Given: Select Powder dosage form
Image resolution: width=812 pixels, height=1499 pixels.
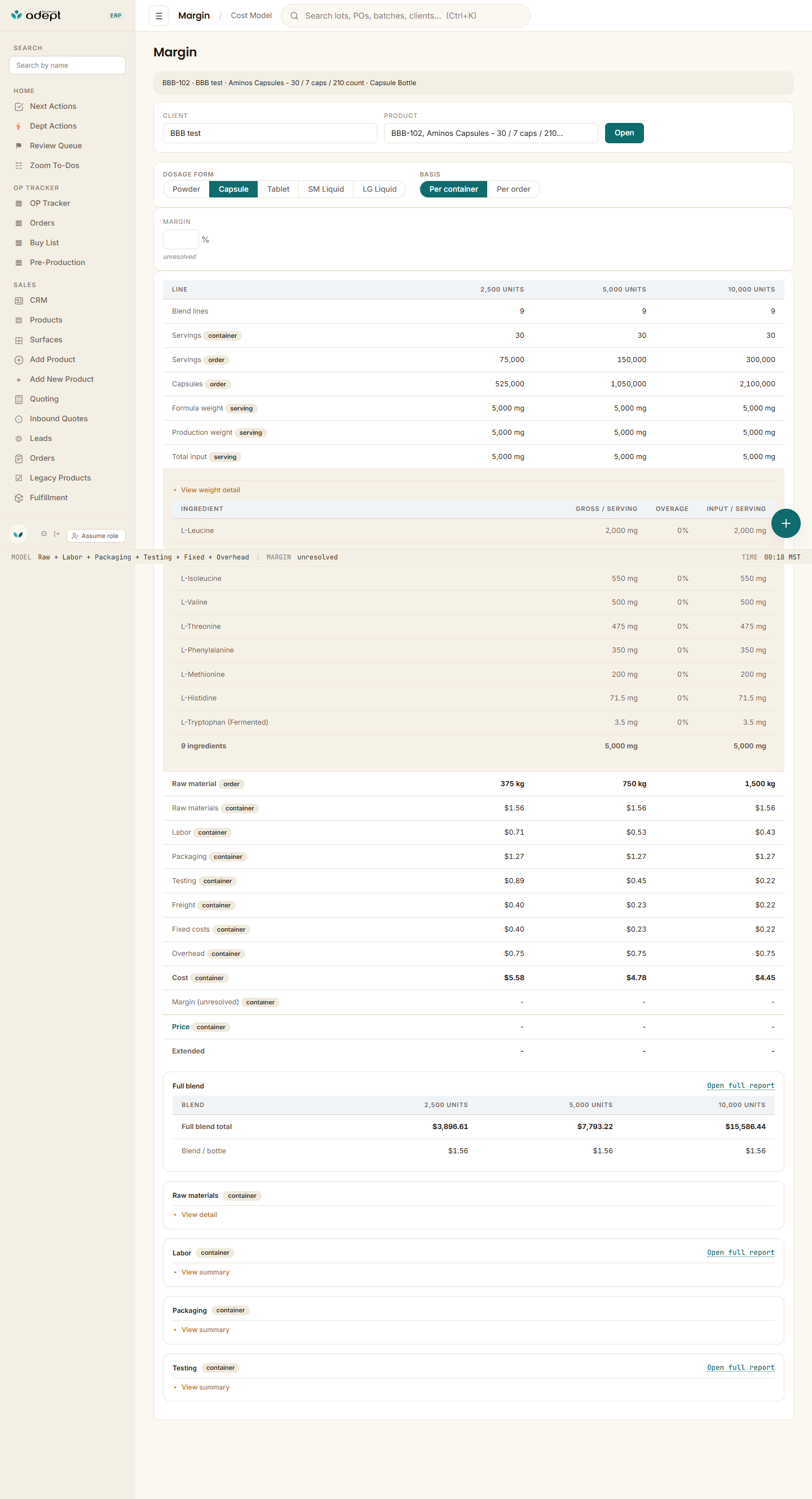Looking at the screenshot, I should (x=186, y=189).
